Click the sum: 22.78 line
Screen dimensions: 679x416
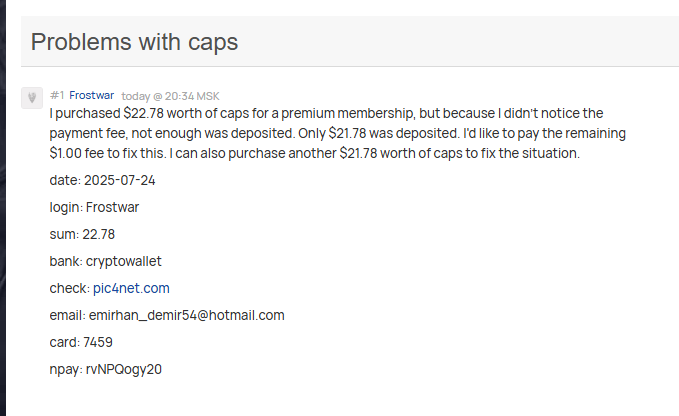pos(82,234)
